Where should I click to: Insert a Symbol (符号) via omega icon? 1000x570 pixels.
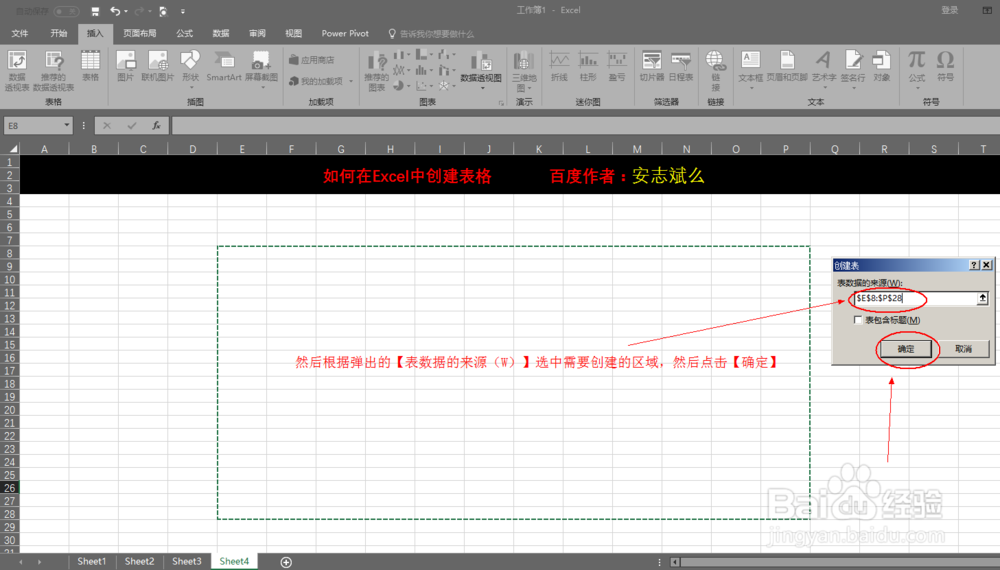click(x=946, y=66)
